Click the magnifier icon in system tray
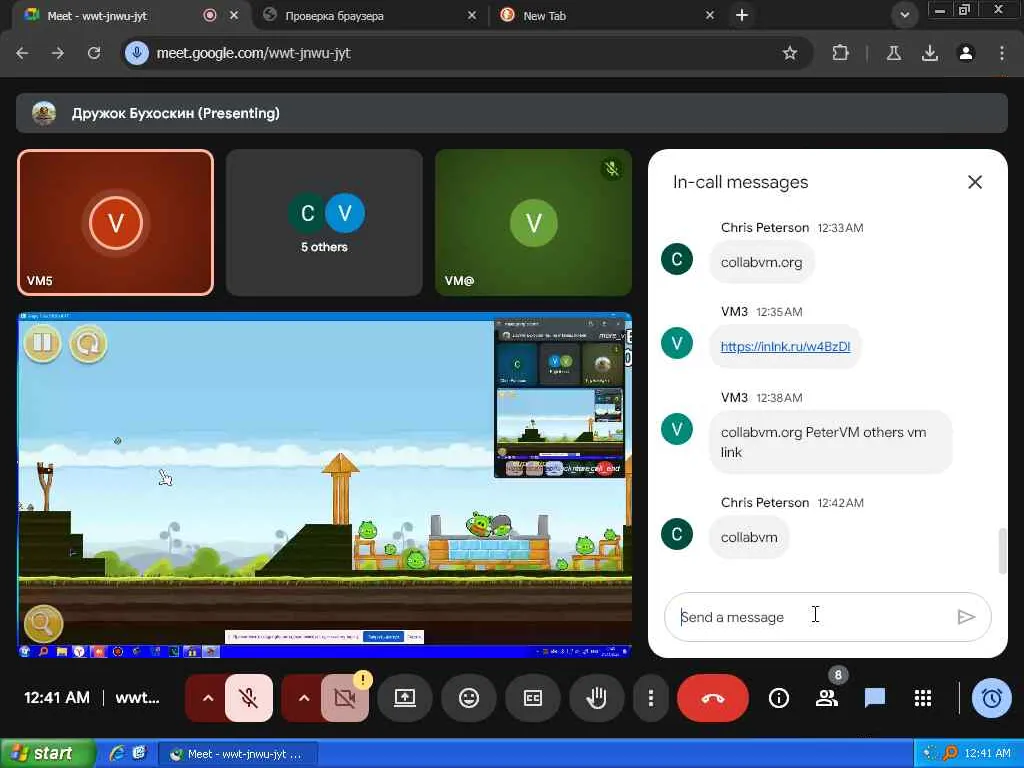The image size is (1024, 768). coord(950,754)
